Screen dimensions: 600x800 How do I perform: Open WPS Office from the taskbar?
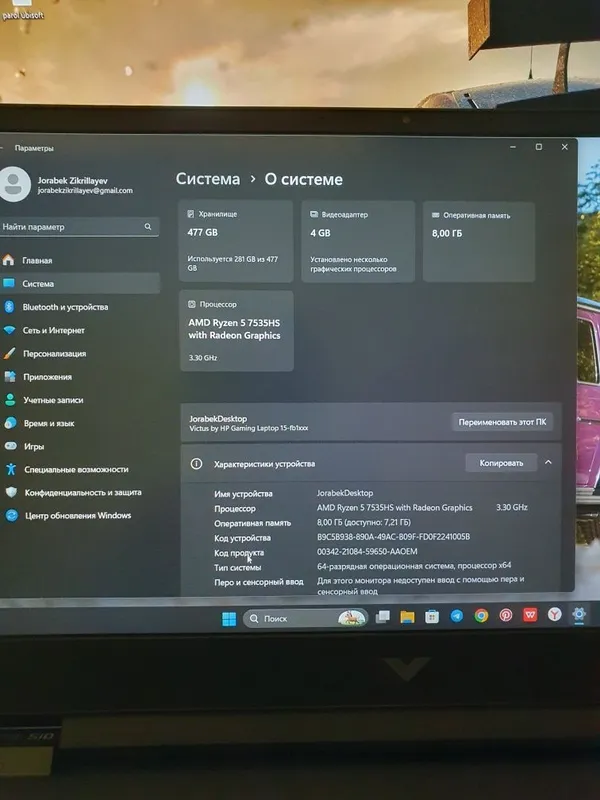[x=530, y=615]
